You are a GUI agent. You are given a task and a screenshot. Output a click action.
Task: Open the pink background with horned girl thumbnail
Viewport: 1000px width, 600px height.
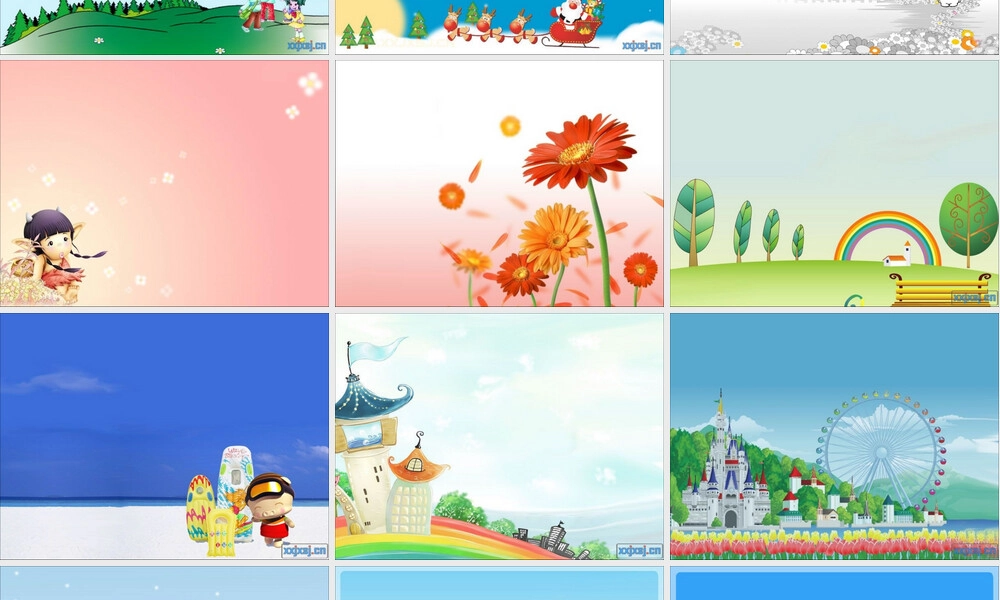tap(165, 184)
